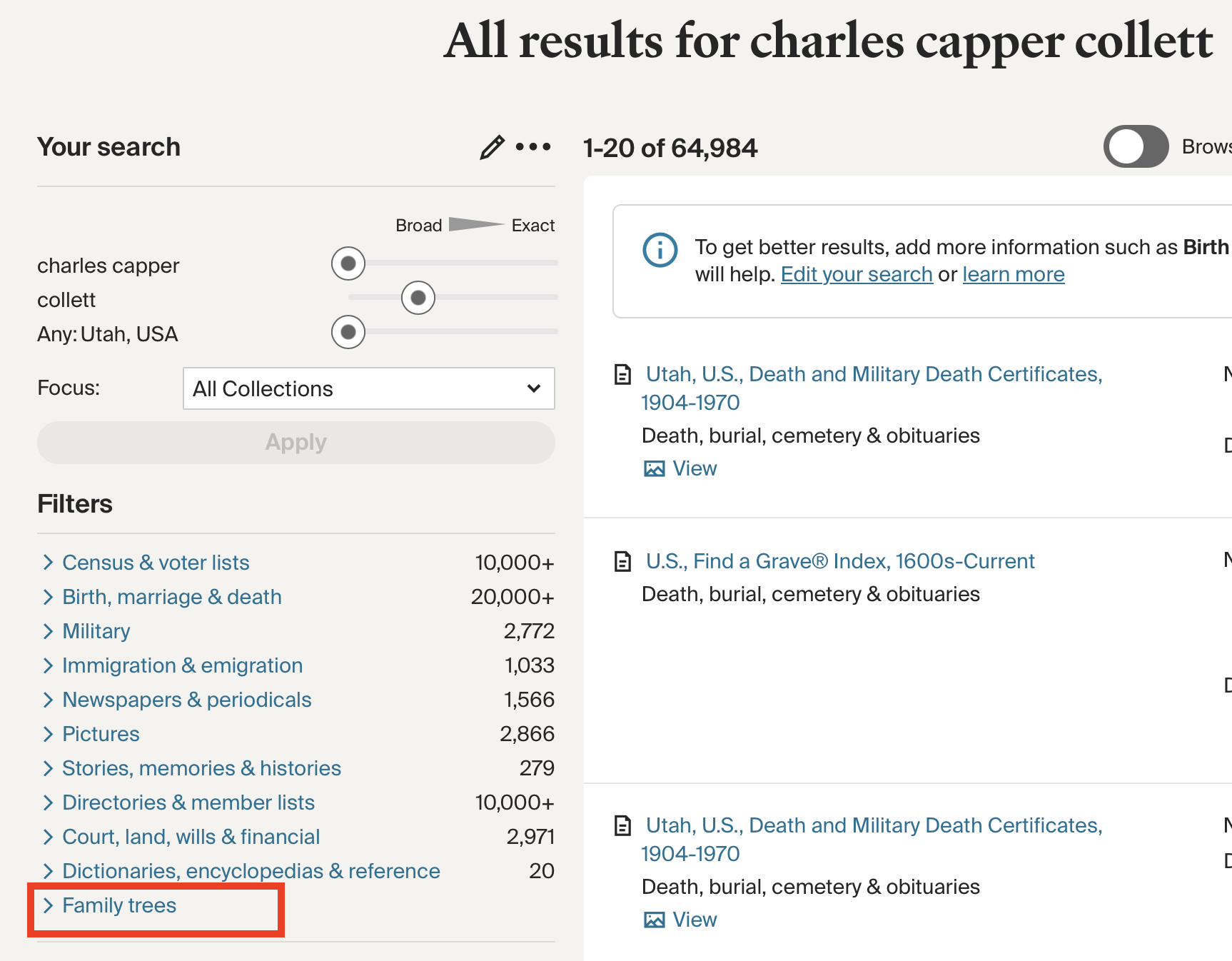Open first Utah Death and Military Death Certificates result
Image resolution: width=1232 pixels, height=961 pixels.
tap(872, 388)
